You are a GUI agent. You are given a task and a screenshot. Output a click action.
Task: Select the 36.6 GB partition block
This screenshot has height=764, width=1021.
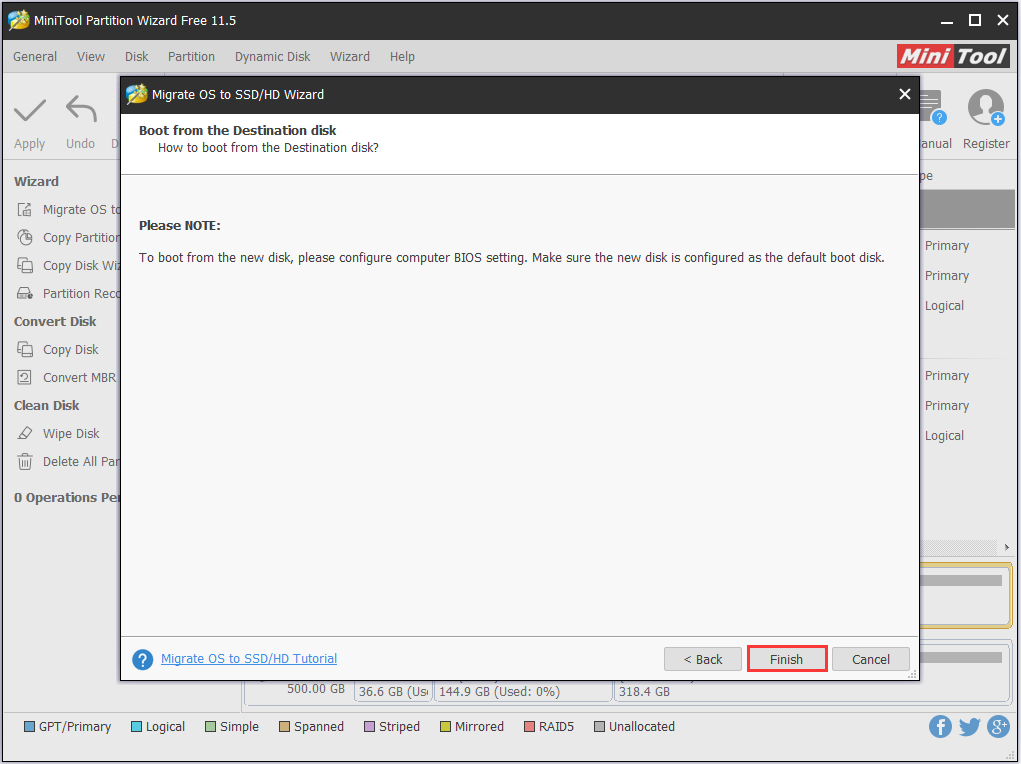point(393,691)
